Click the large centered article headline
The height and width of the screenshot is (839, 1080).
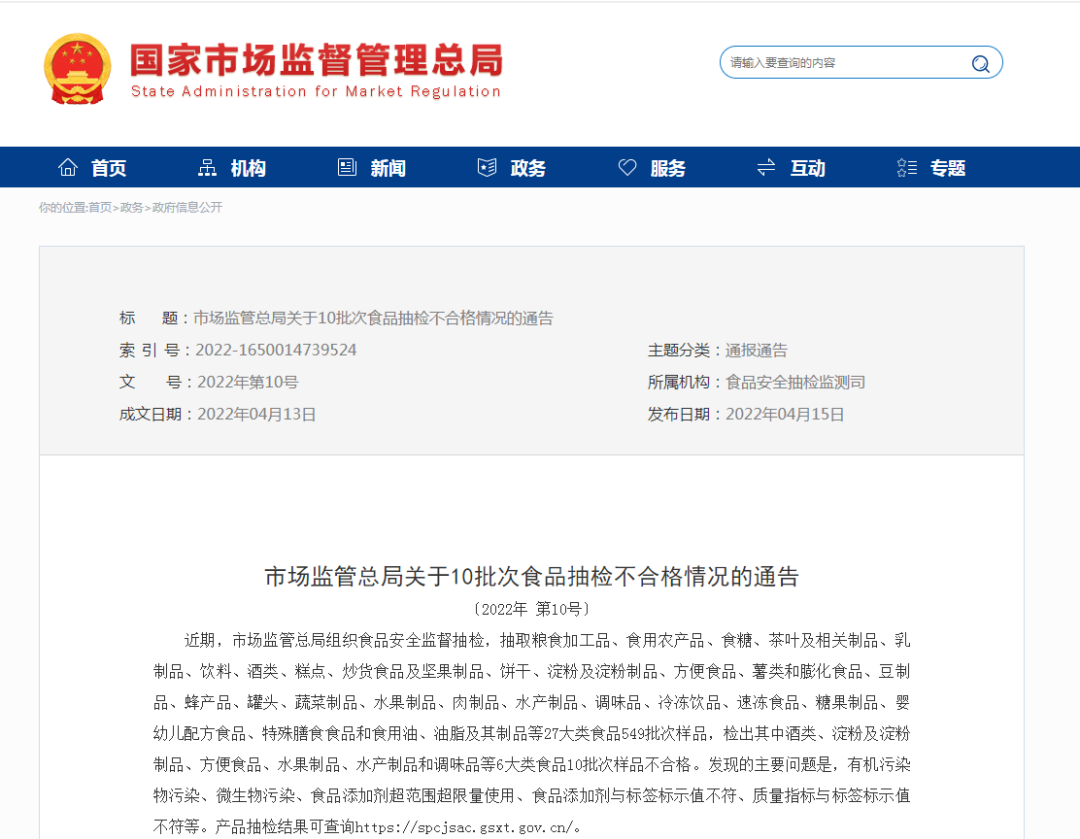pos(531,577)
